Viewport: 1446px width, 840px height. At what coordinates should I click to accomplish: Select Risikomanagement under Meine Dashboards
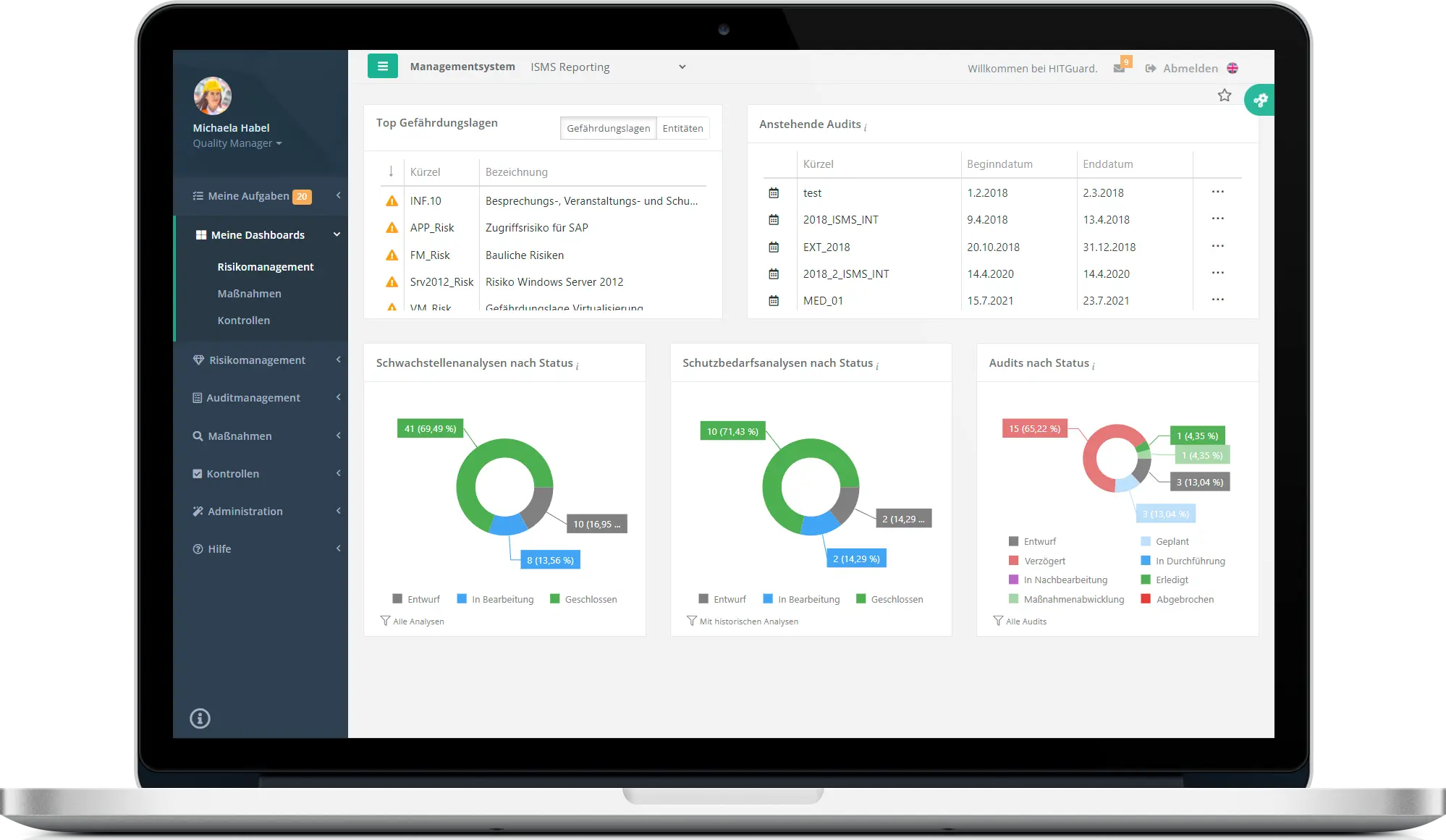coord(266,266)
